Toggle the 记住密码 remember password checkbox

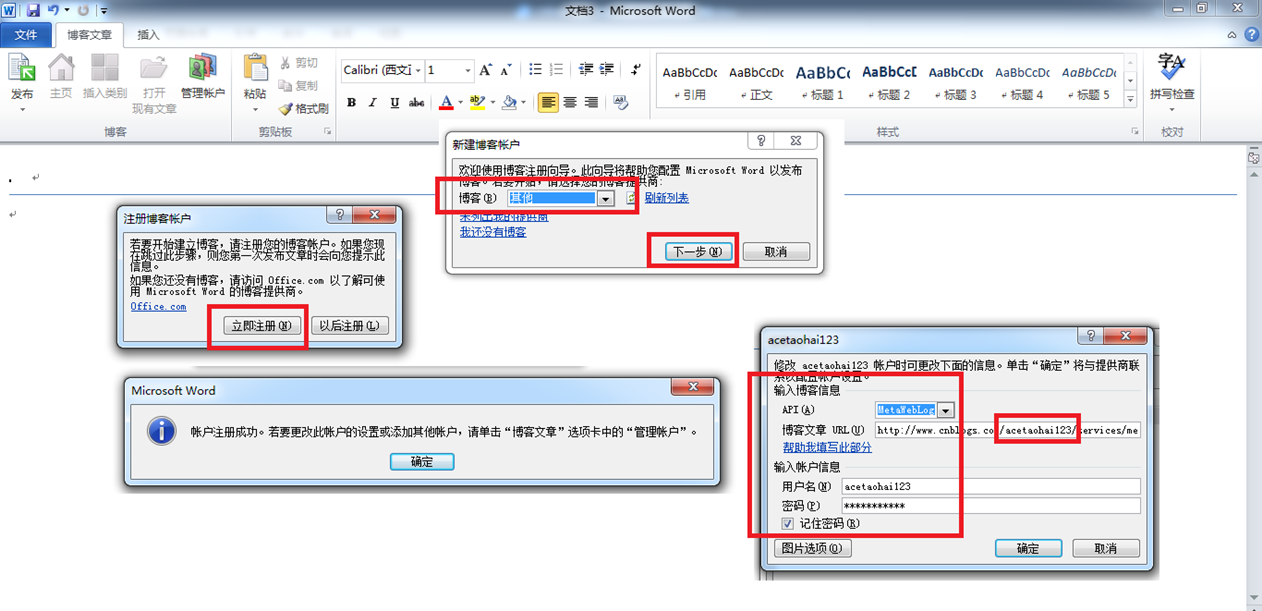coord(788,523)
